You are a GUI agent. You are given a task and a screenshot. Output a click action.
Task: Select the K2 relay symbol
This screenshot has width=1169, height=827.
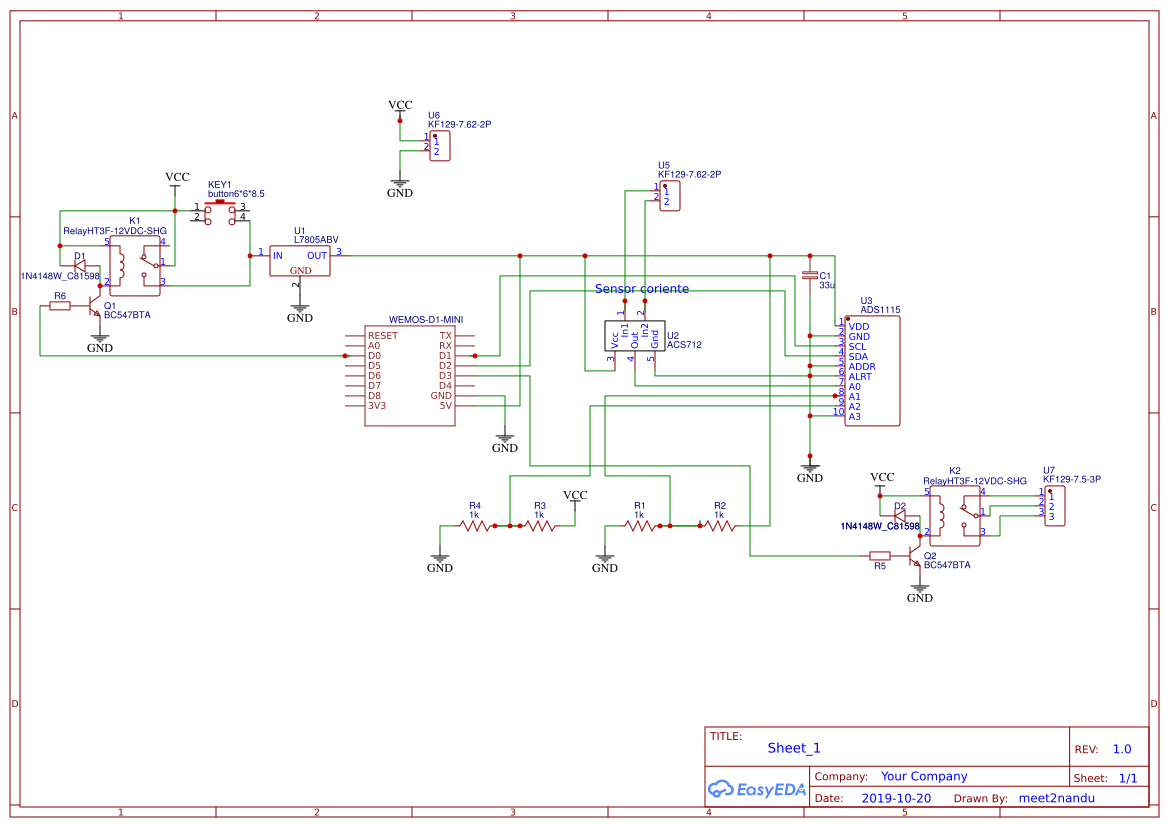(x=955, y=516)
